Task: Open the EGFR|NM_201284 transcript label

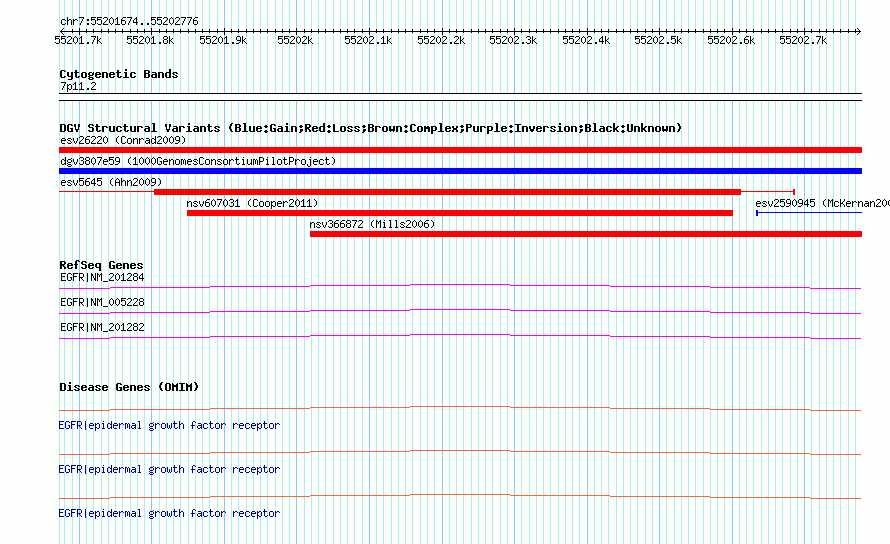Action: [102, 278]
